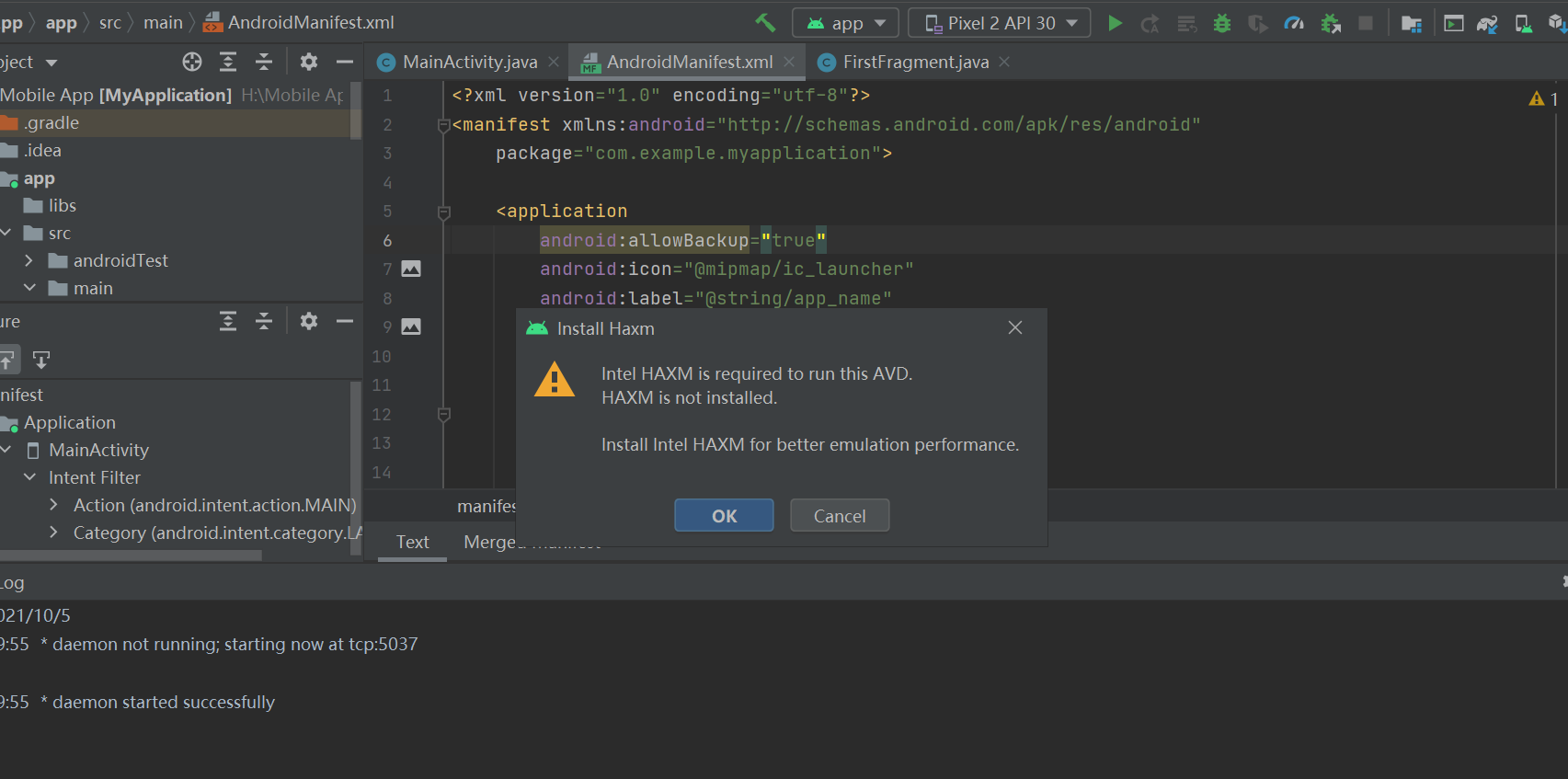Sync project with Gradle files elephant icon

1487,24
